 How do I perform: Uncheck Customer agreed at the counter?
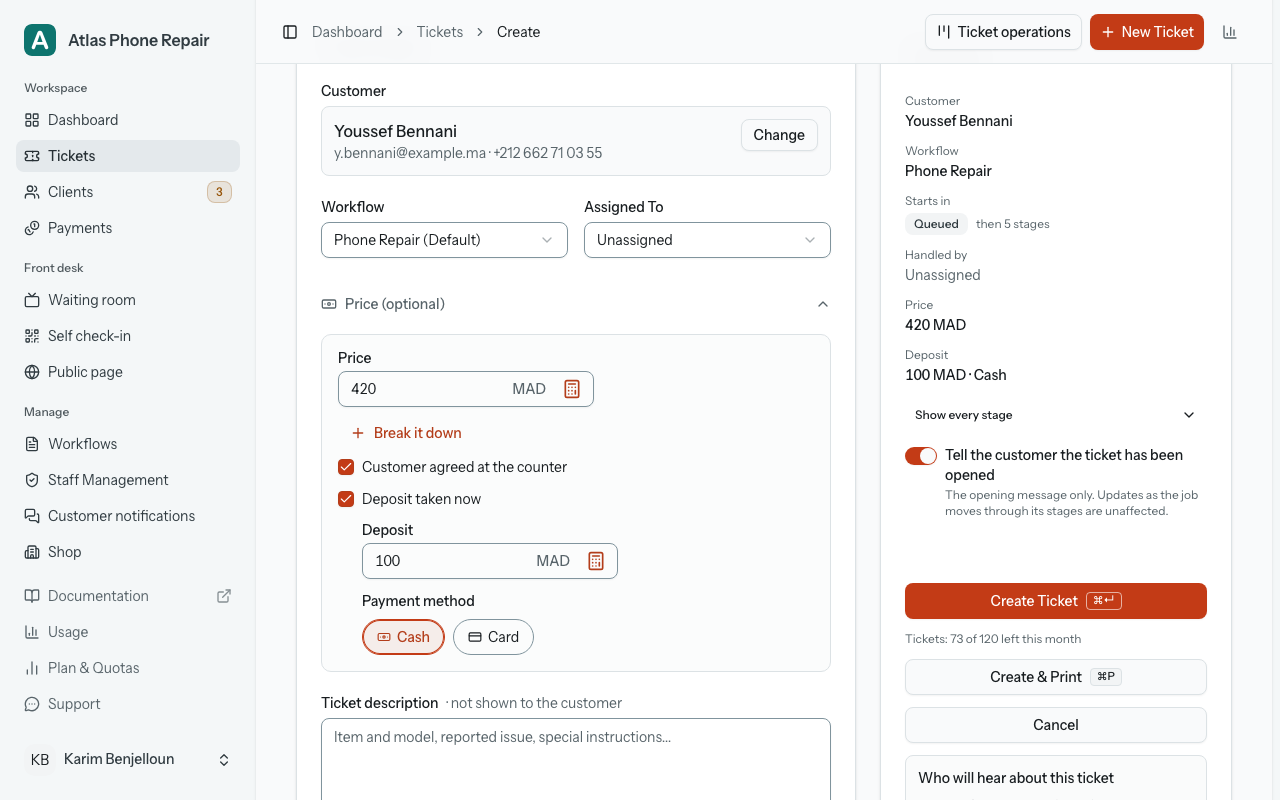coord(346,467)
